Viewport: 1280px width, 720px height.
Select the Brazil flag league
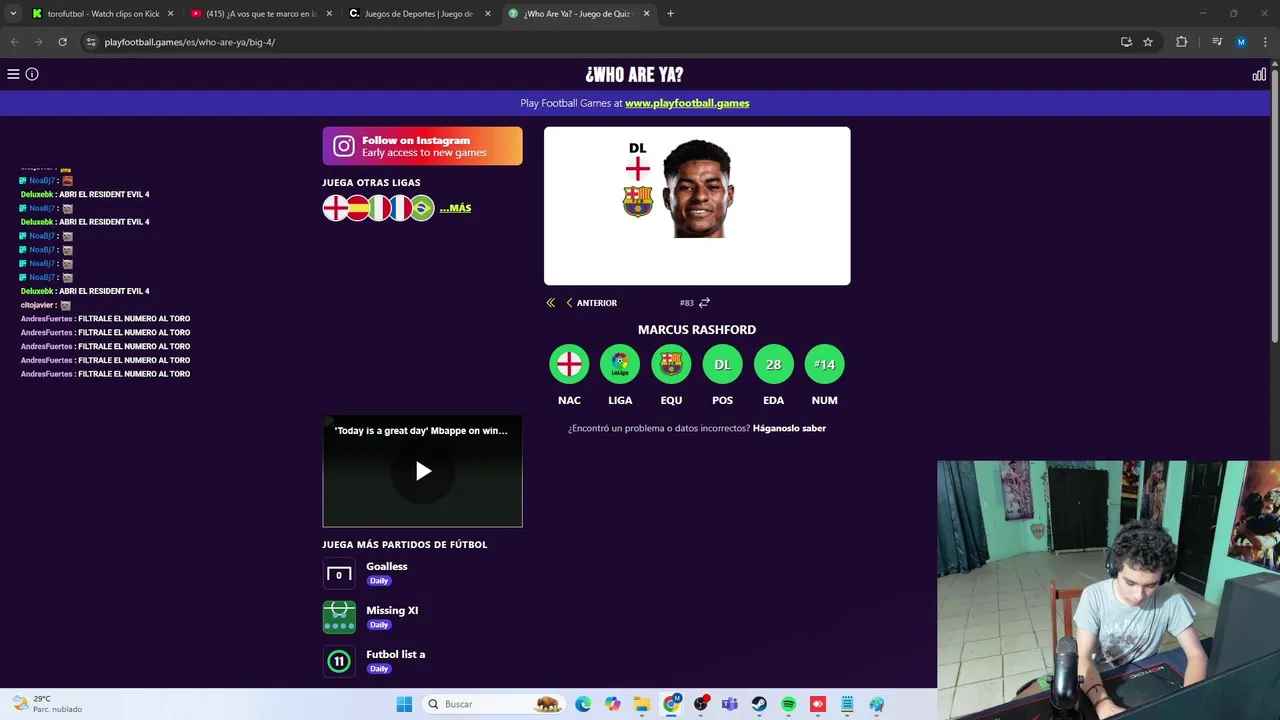(422, 208)
